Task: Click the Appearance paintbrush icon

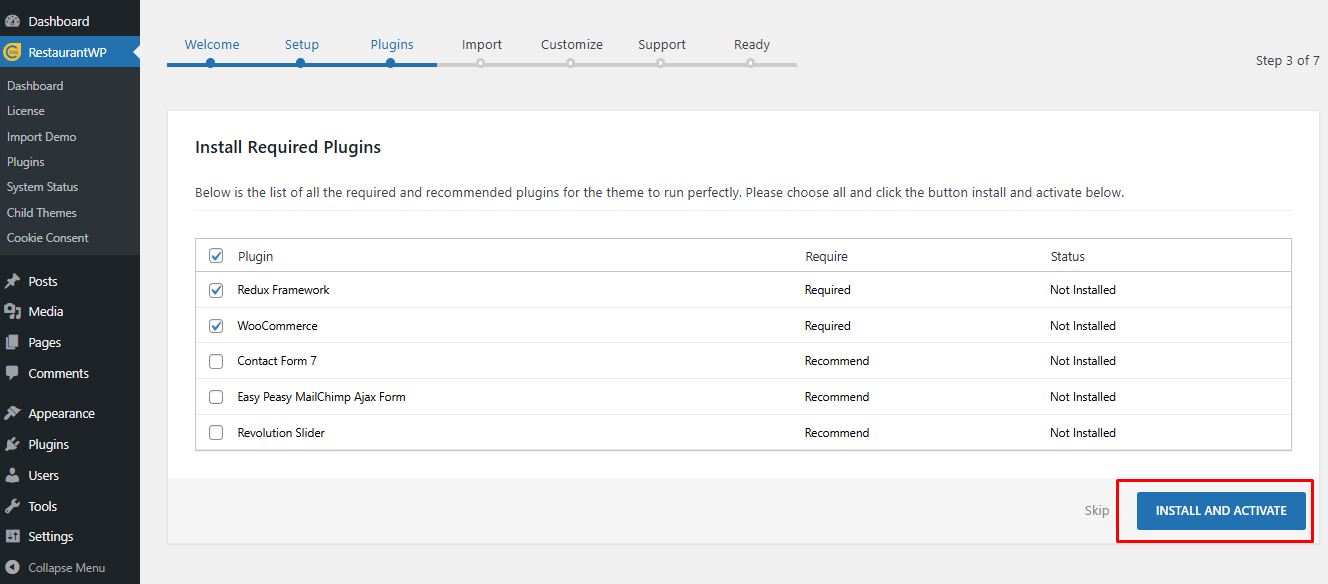Action: [12, 413]
